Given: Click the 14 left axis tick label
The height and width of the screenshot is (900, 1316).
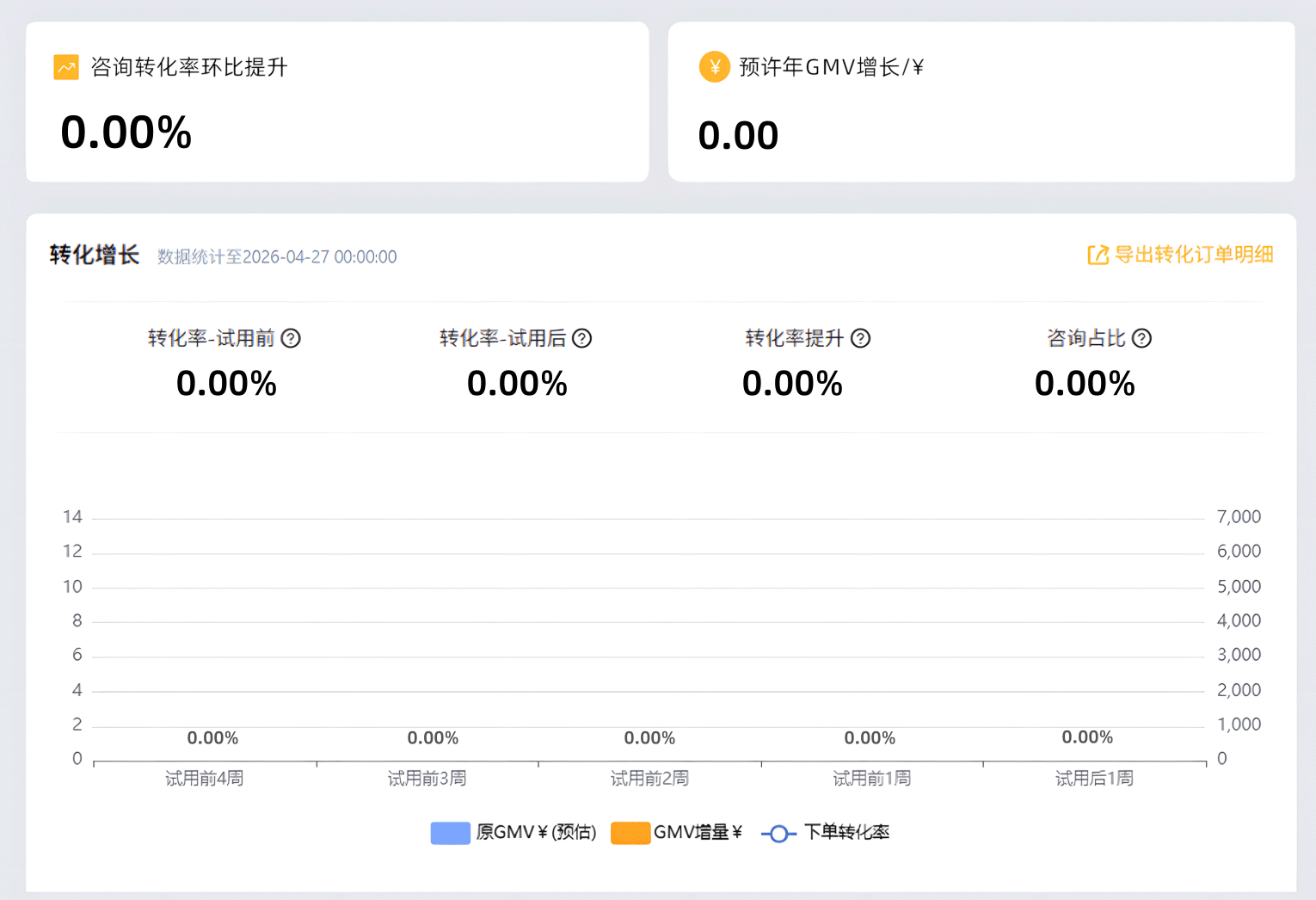Looking at the screenshot, I should click(x=72, y=517).
